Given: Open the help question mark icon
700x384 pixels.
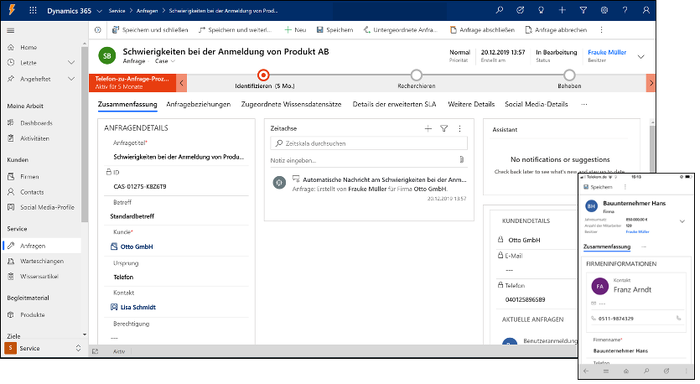Looking at the screenshot, I should pyautogui.click(x=625, y=10).
